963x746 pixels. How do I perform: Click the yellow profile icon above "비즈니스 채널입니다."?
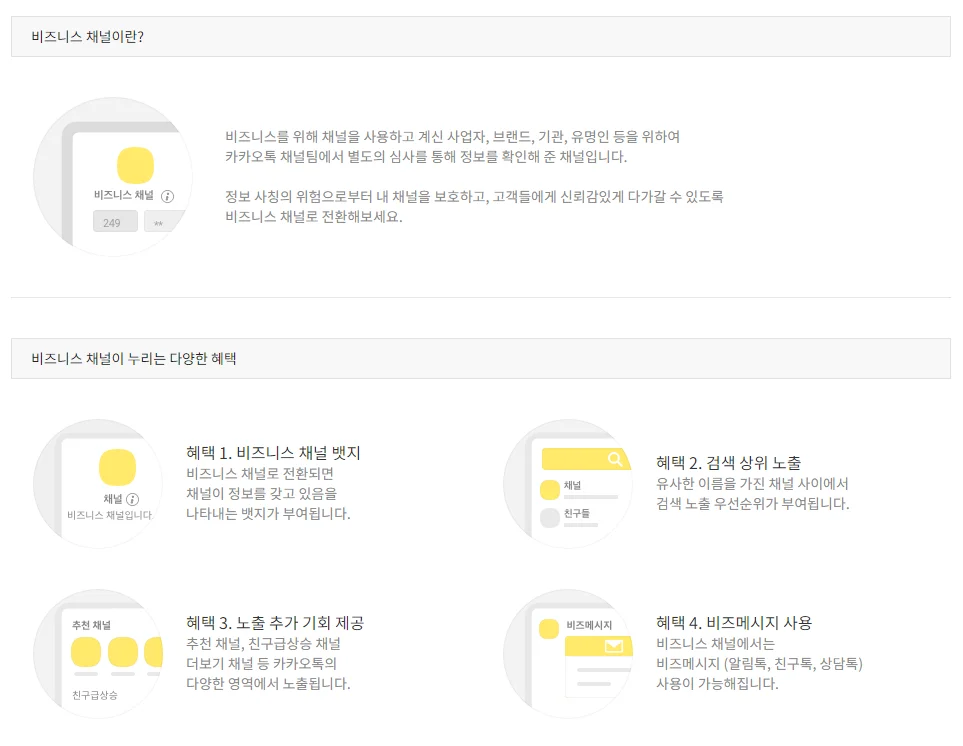pos(117,468)
